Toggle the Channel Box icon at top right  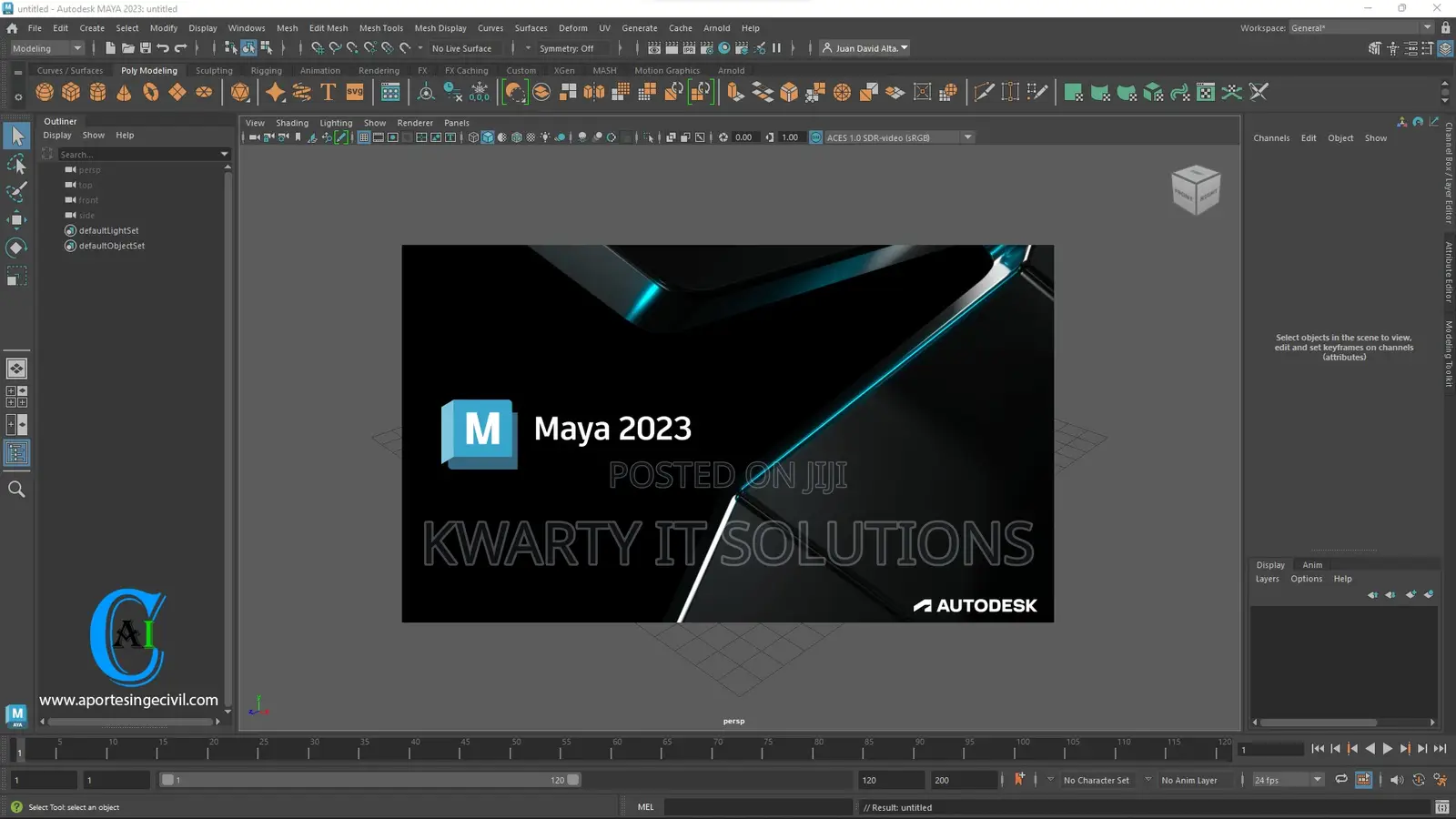coord(1445,49)
